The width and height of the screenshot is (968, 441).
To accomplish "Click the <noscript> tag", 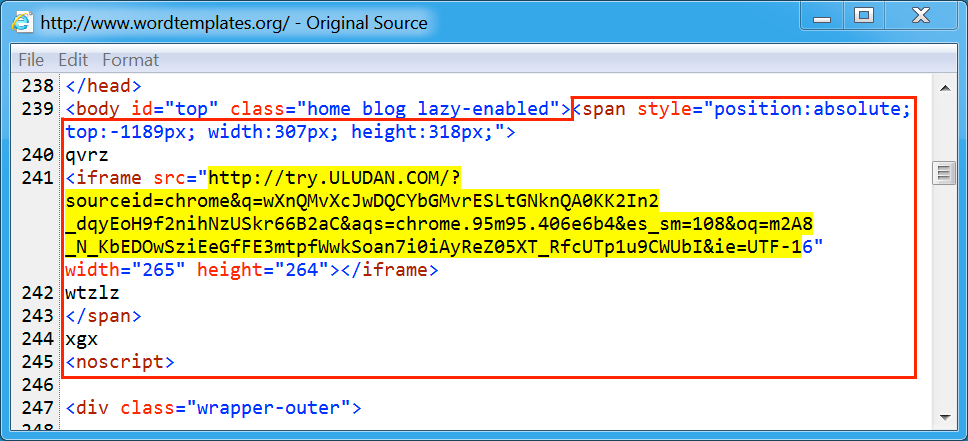I will pyautogui.click(x=120, y=362).
